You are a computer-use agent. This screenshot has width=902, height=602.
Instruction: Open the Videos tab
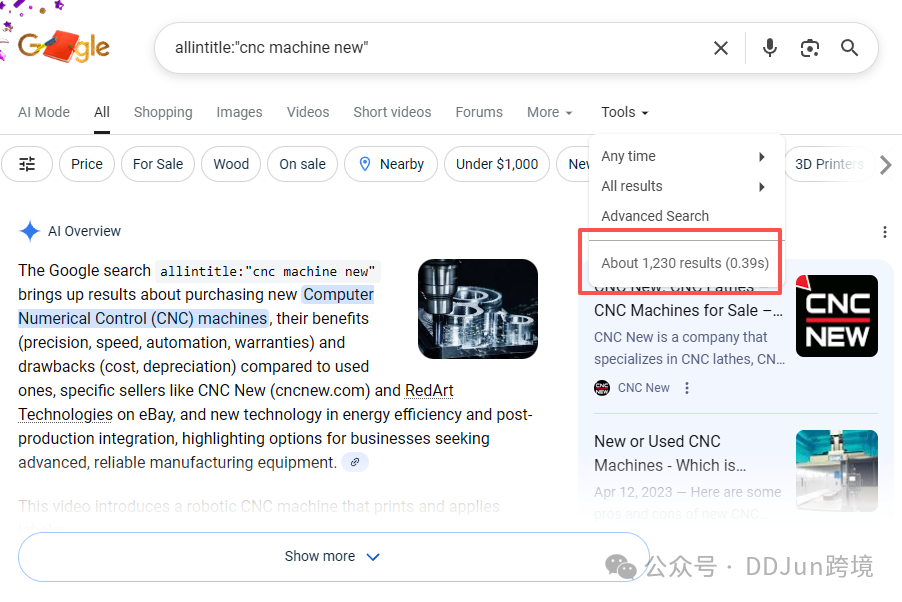tap(308, 112)
